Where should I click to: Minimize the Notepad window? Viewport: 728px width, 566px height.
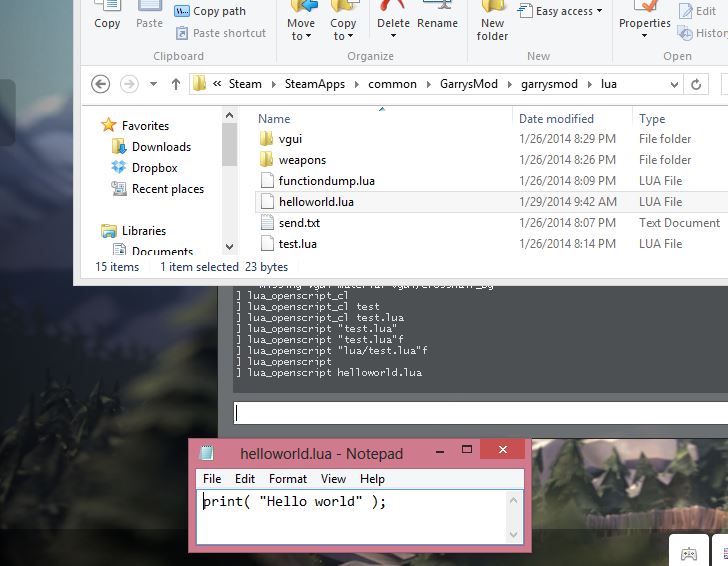point(440,451)
